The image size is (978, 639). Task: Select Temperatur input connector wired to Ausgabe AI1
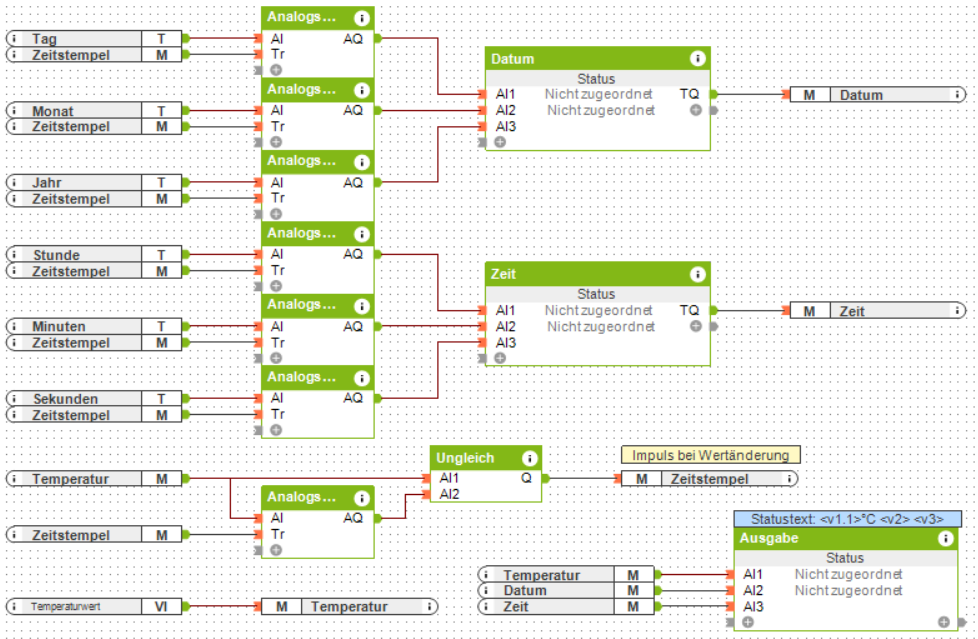point(566,574)
